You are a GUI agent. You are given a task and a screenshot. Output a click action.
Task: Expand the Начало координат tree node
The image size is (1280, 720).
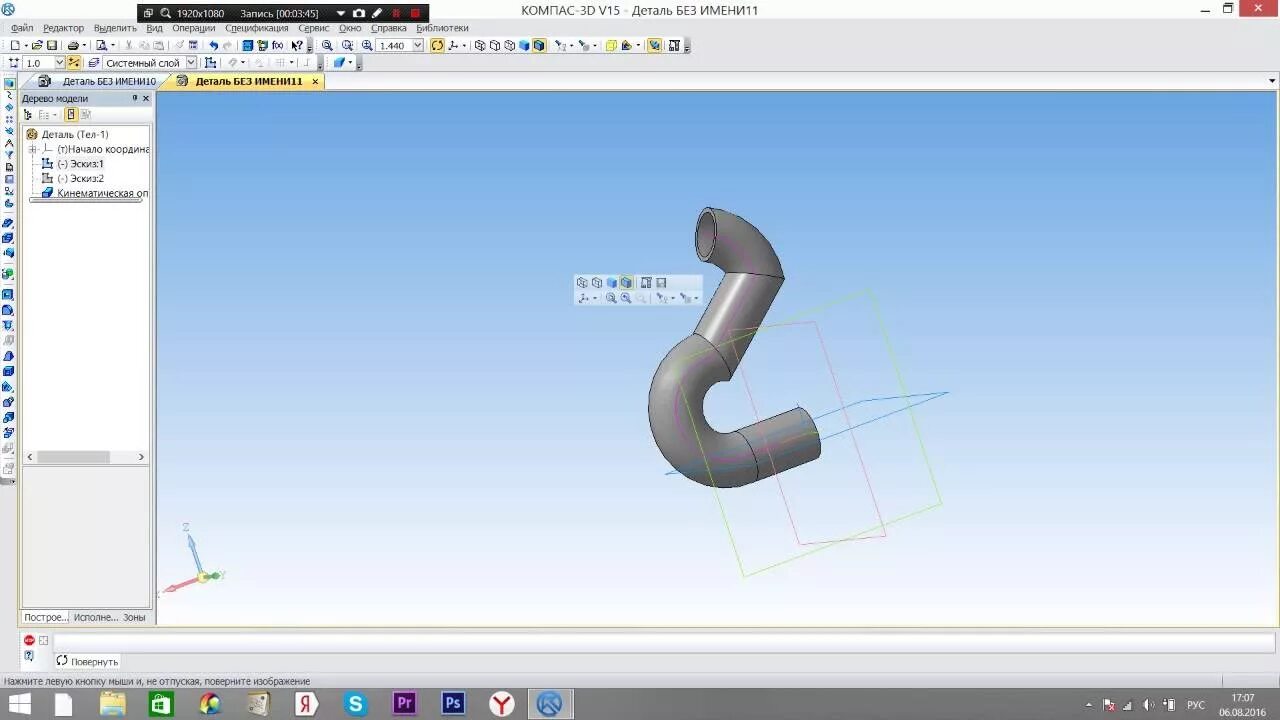[32, 149]
